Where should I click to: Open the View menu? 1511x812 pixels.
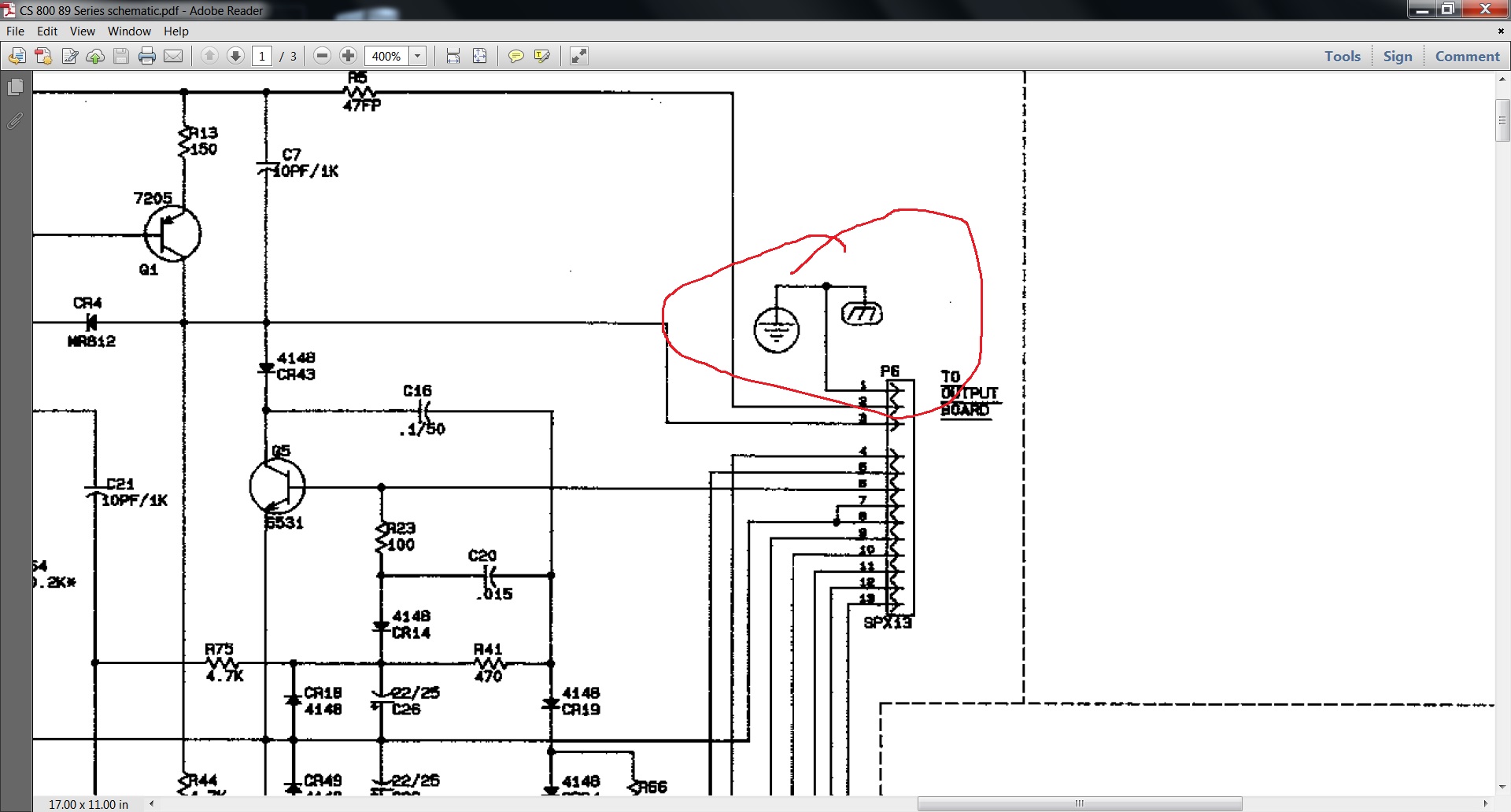82,31
